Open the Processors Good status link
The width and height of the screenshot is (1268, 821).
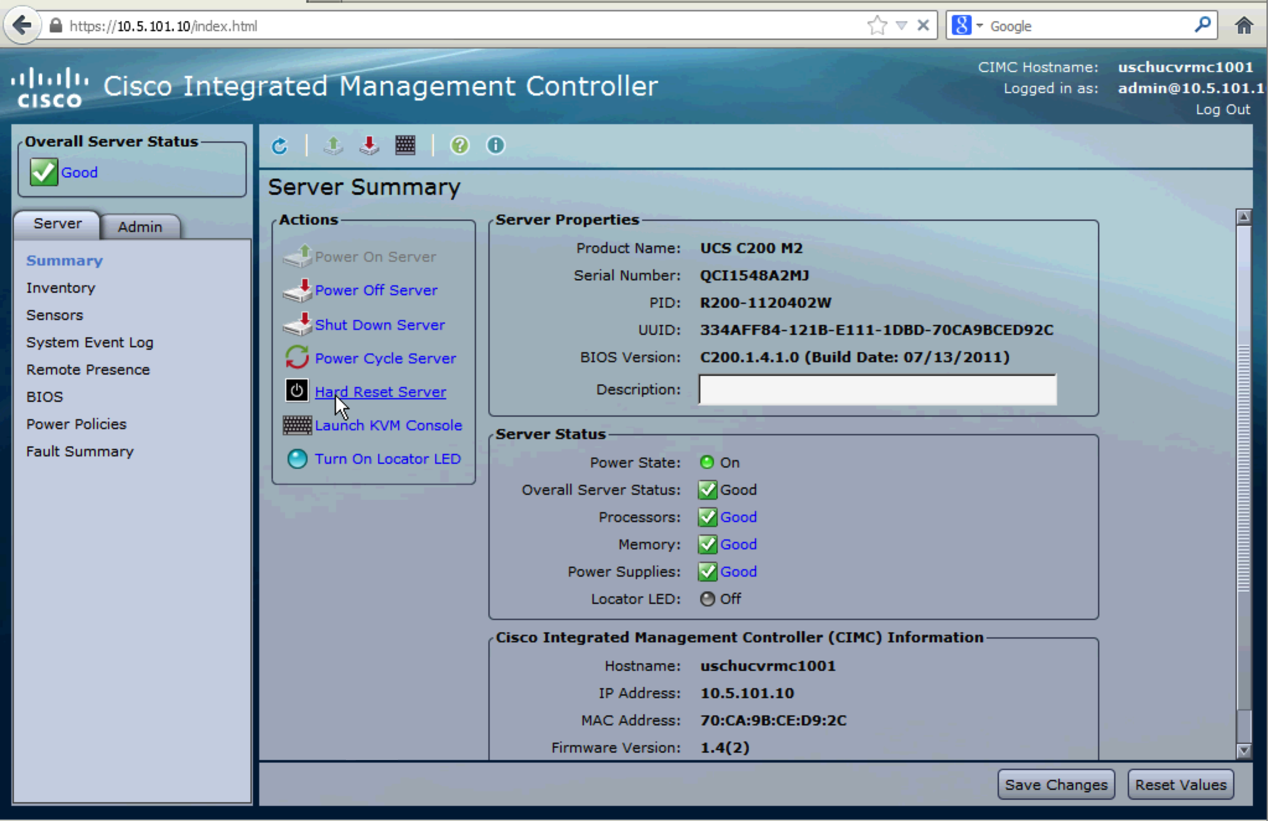coord(739,517)
